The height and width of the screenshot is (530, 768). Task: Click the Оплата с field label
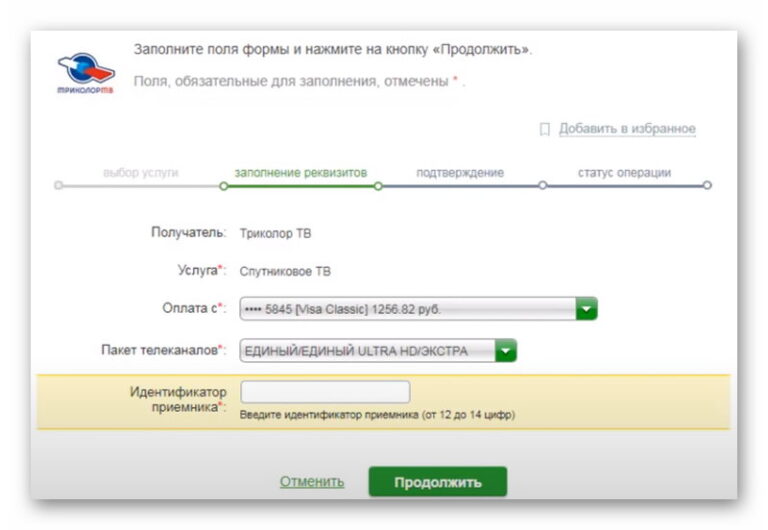(194, 308)
